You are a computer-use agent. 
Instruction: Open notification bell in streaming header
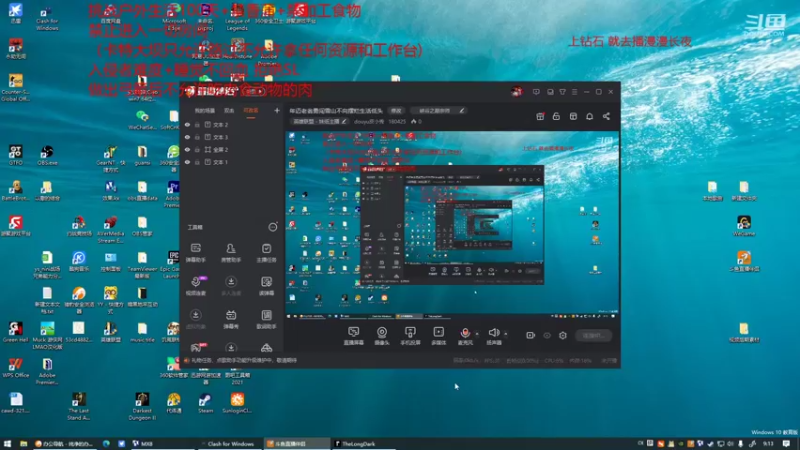(x=589, y=116)
